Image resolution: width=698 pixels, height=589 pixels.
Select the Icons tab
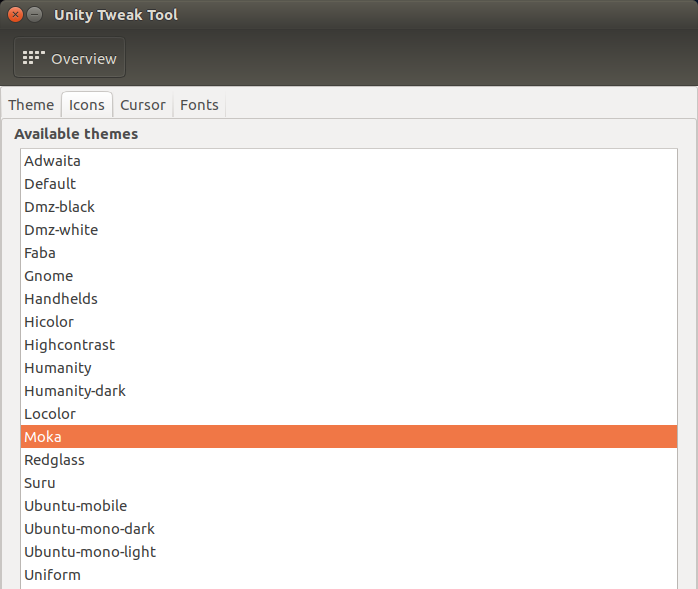(87, 105)
